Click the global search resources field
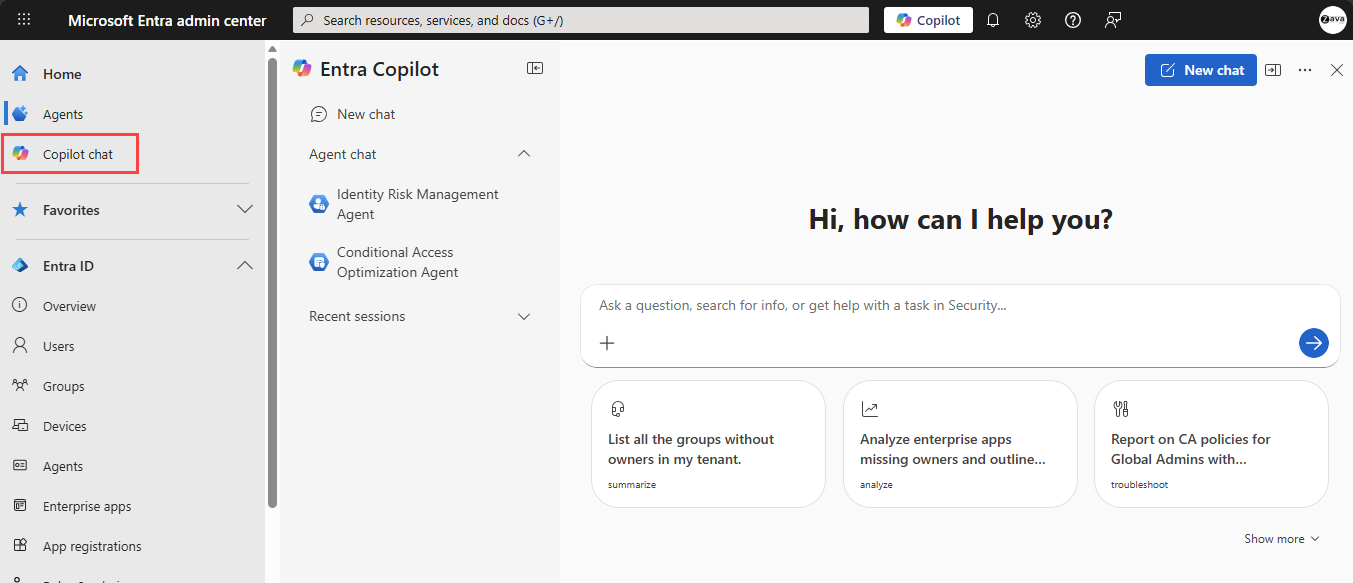Screen dimensions: 1353x583 [x=581, y=20]
